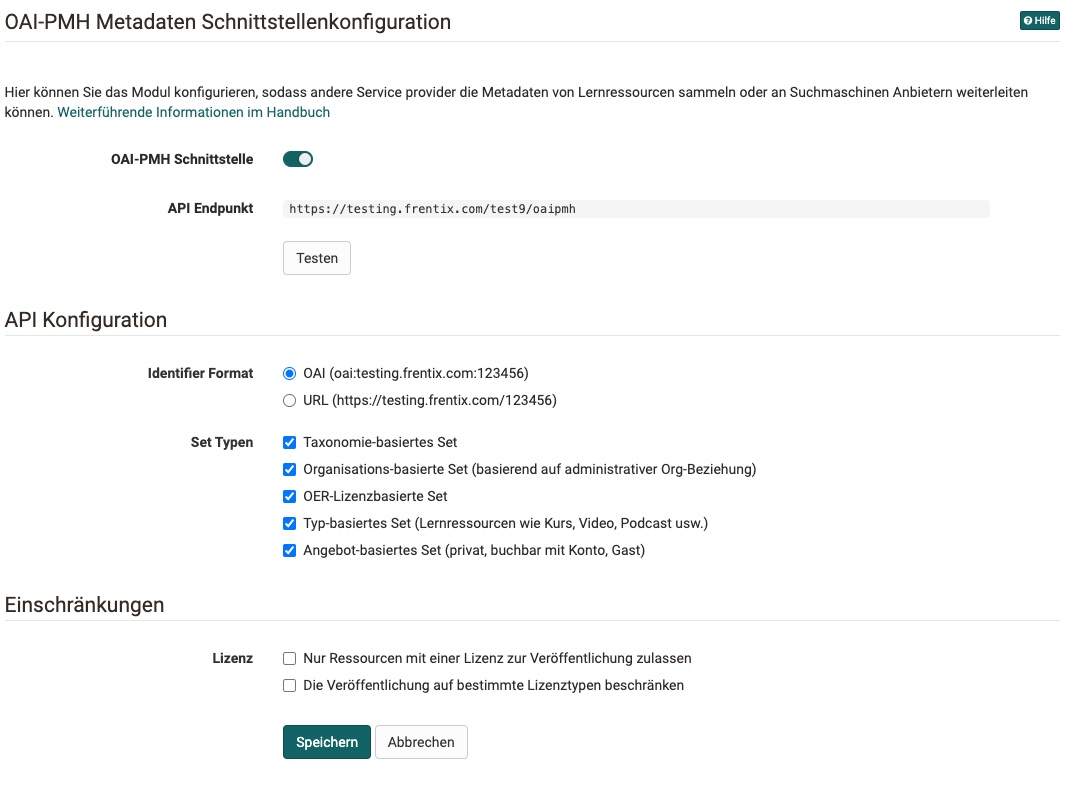1081x785 pixels.
Task: Uncheck Organisations-basierte Set checkbox
Action: (290, 469)
